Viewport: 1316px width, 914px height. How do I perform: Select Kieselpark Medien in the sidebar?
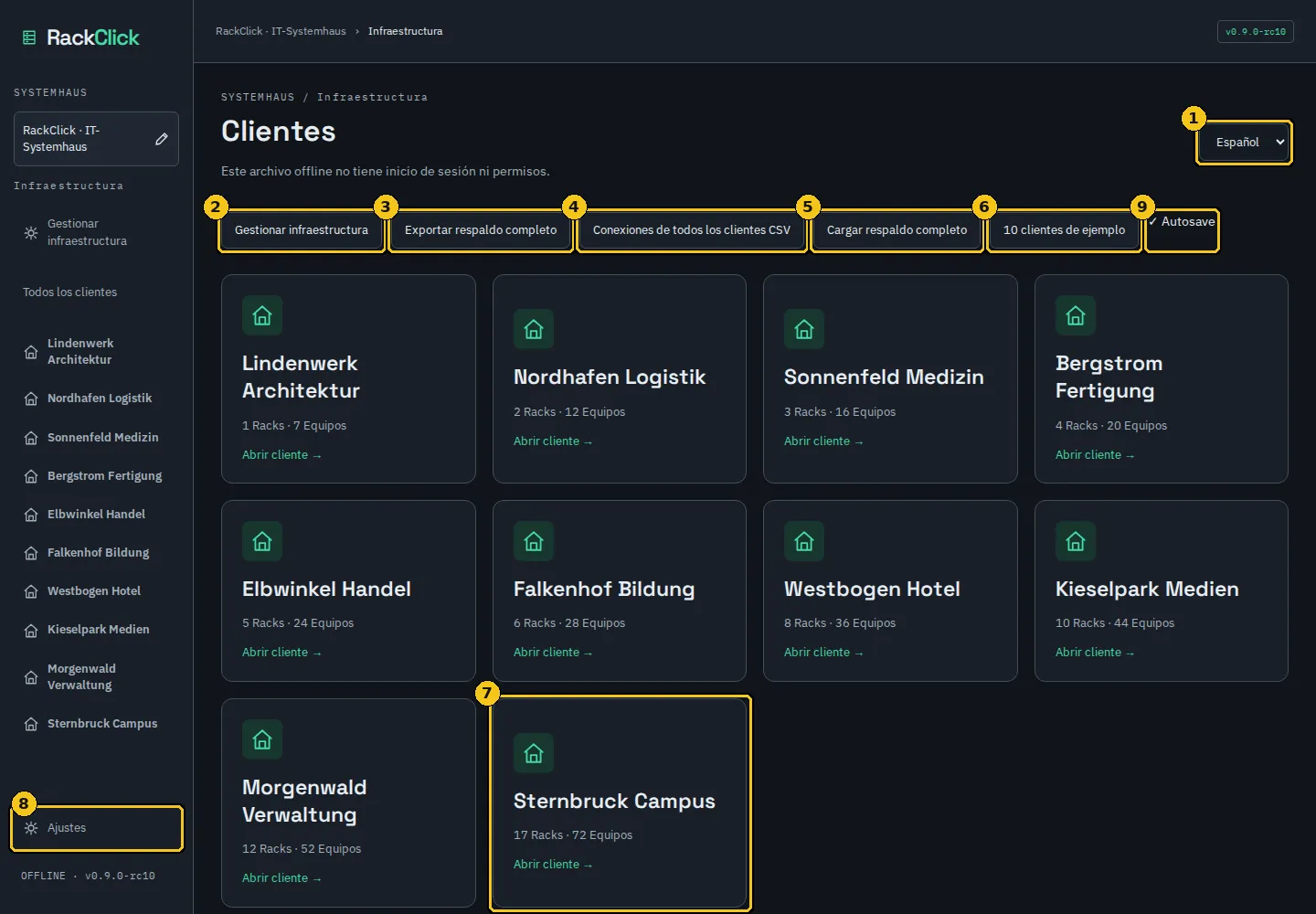pyautogui.click(x=98, y=630)
